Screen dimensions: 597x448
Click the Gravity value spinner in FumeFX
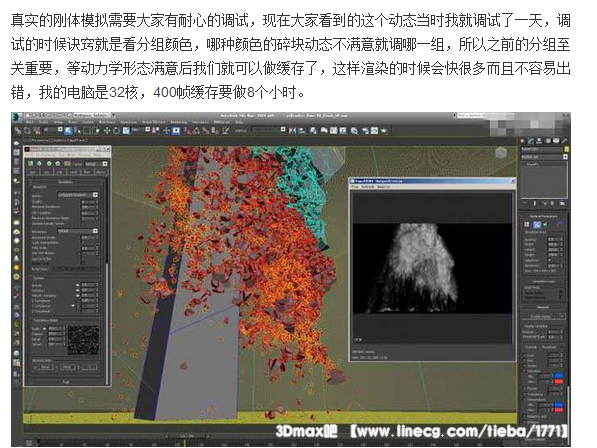click(x=97, y=285)
